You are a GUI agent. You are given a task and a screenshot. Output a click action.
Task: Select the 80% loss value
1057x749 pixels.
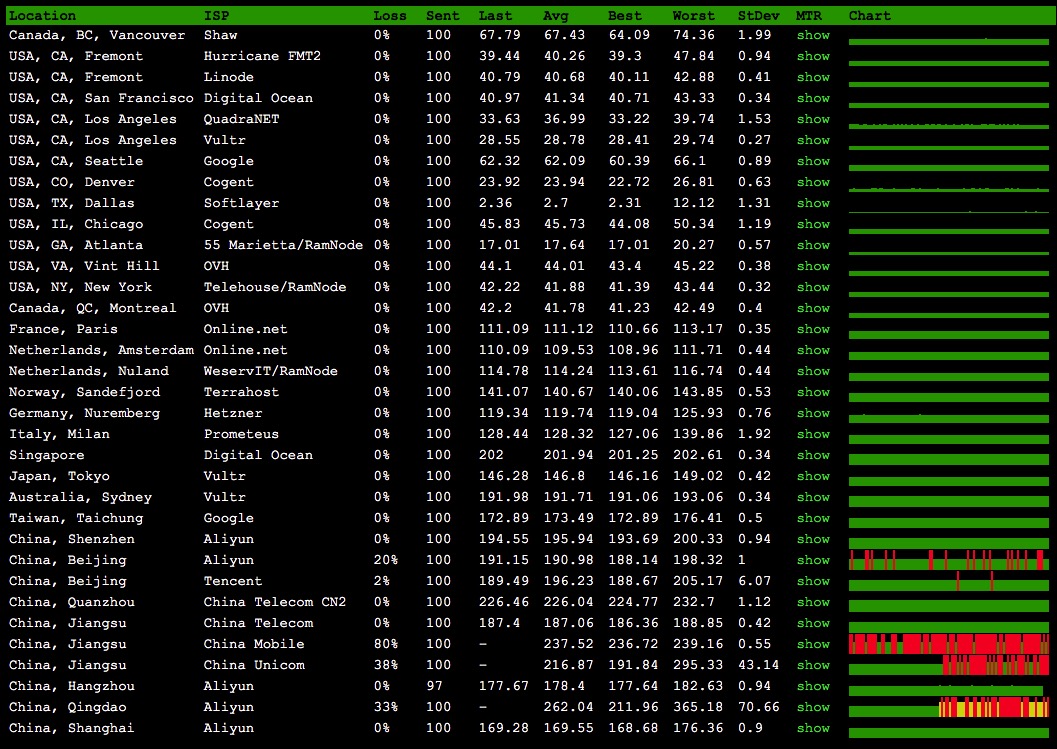click(386, 644)
